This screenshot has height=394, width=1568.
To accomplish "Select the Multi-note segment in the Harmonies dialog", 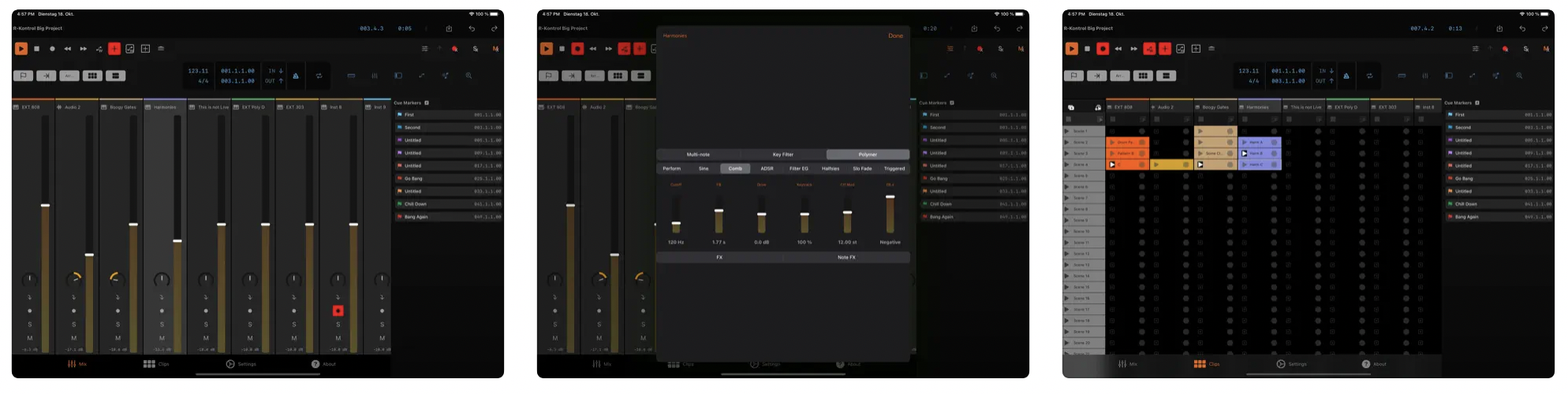I will (698, 154).
